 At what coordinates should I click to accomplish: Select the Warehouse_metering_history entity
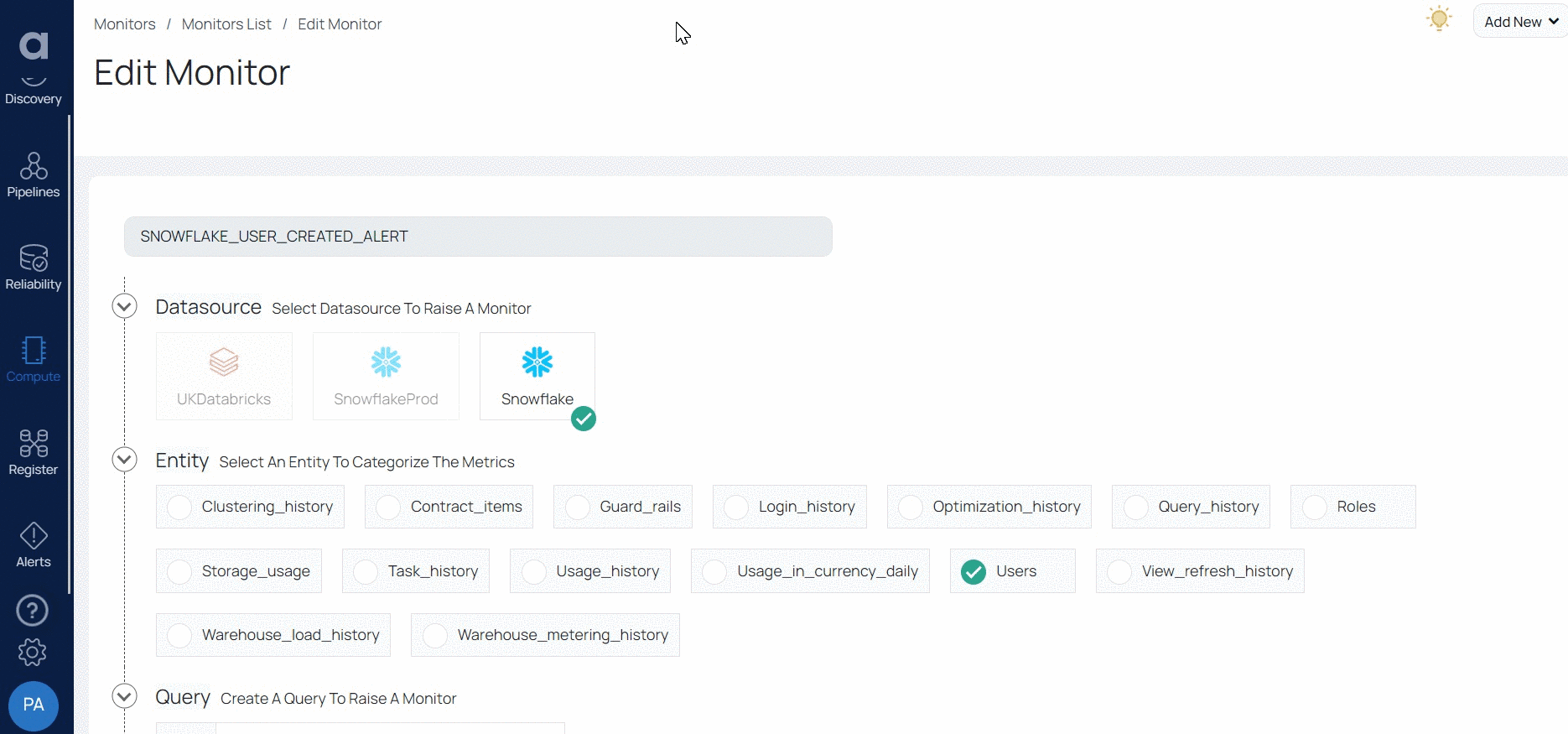tap(545, 635)
